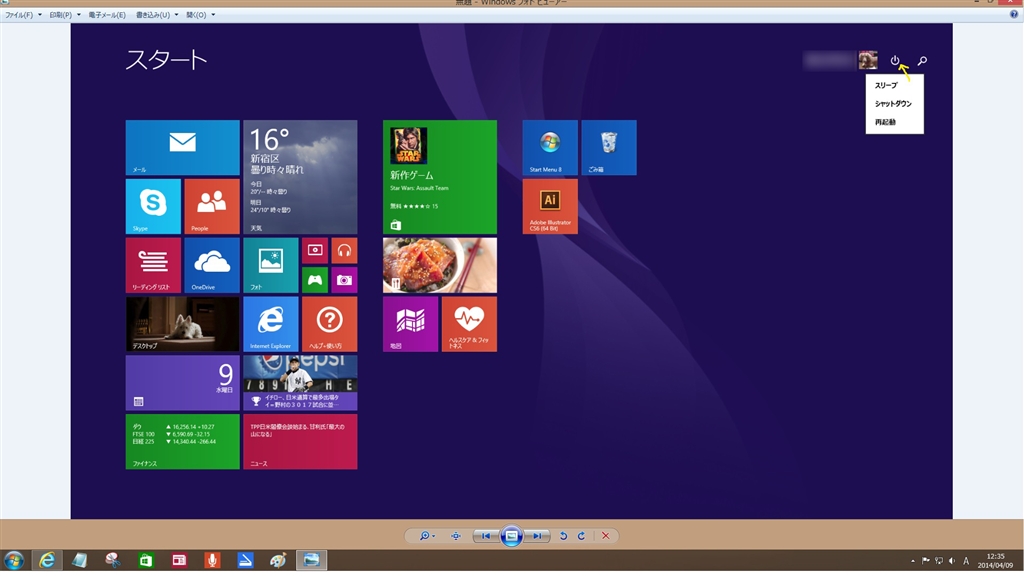Open the ヘルスケア & フィットネス tile
This screenshot has width=1024, height=576.
coord(469,324)
